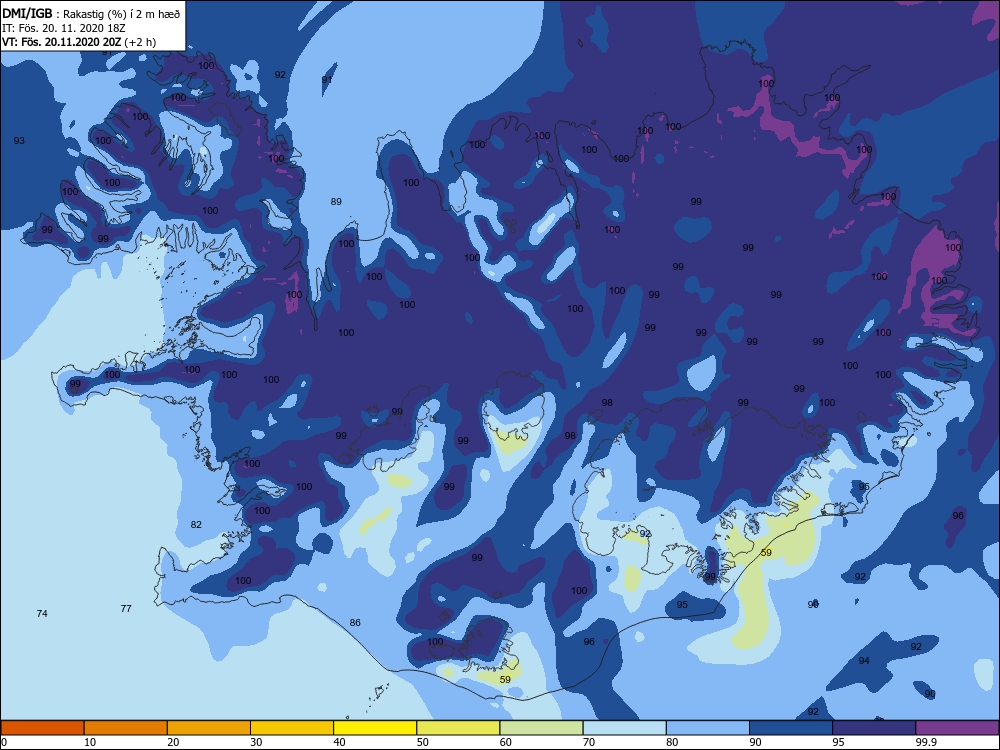The width and height of the screenshot is (1000, 750).
Task: Click the legend tick label '60'
Action: (506, 742)
